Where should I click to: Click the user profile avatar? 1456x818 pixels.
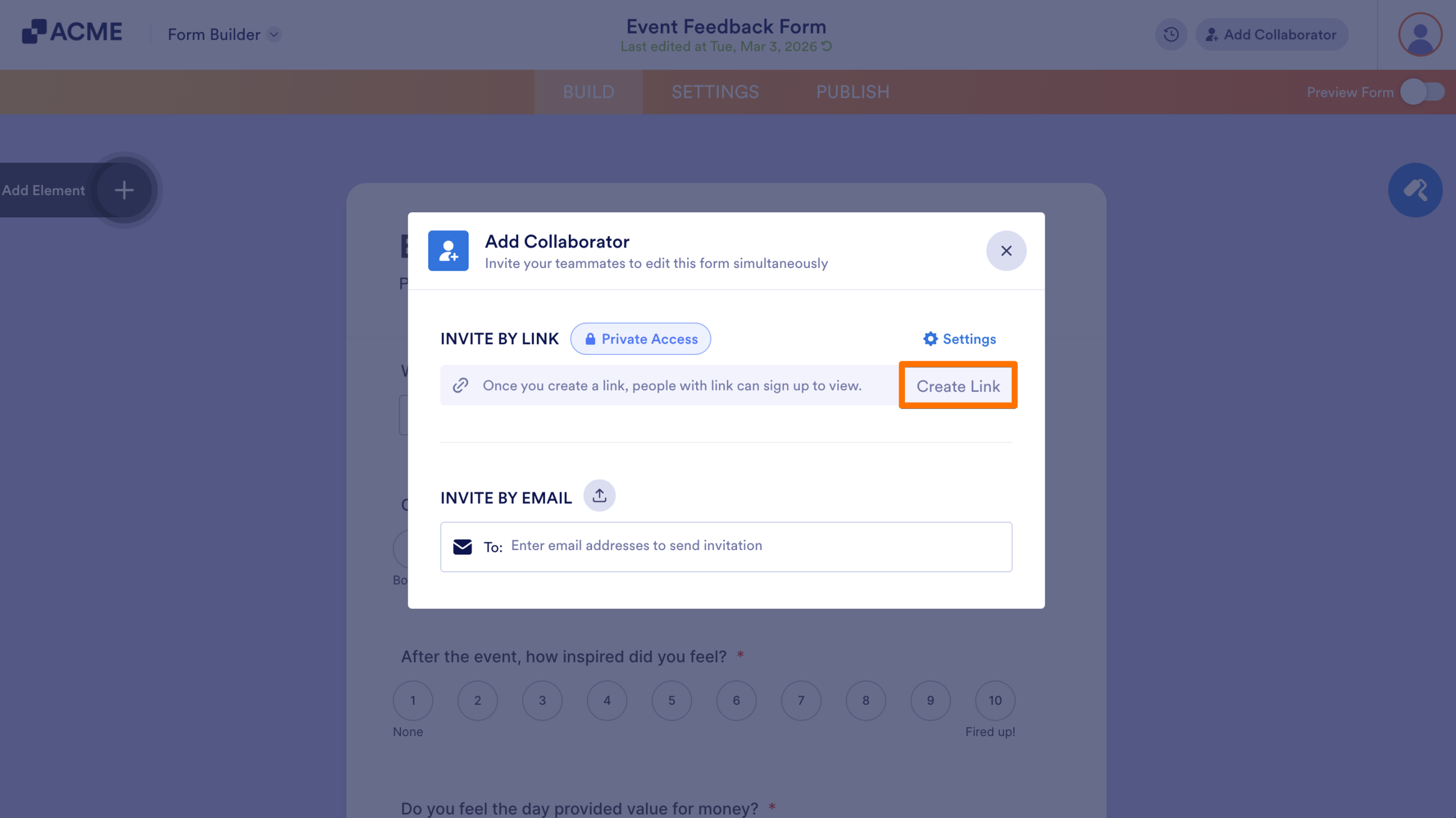coord(1420,35)
